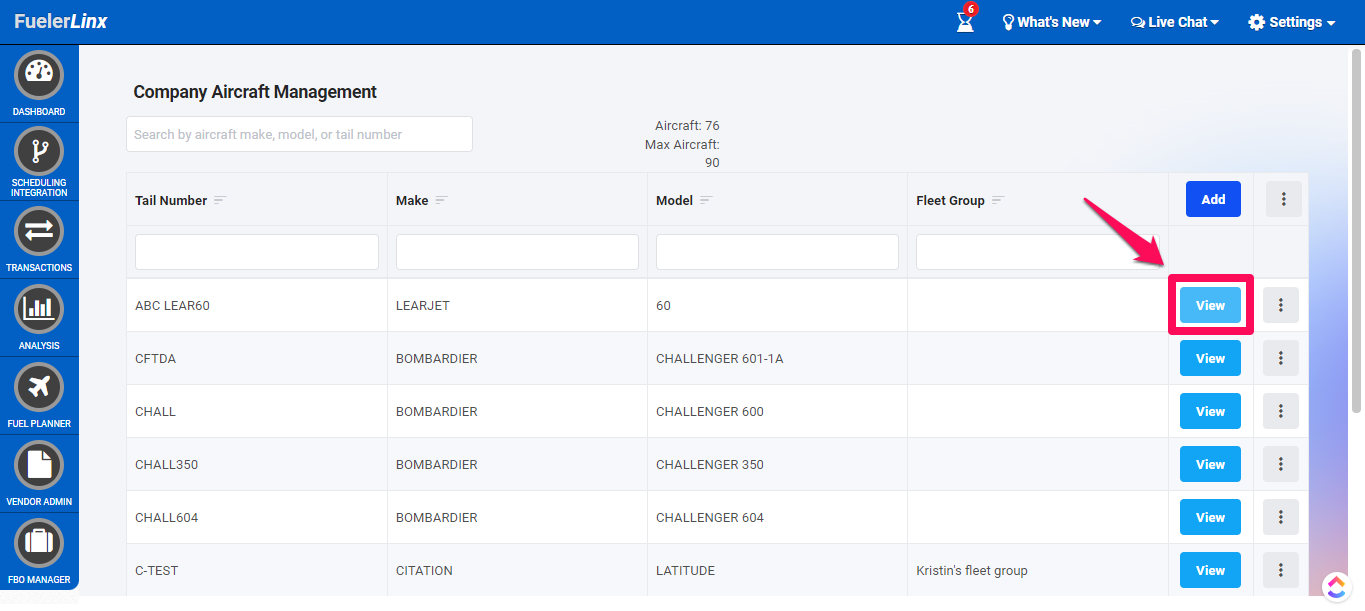The image size is (1365, 611).
Task: View the CHALL aircraft
Action: coord(1210,411)
